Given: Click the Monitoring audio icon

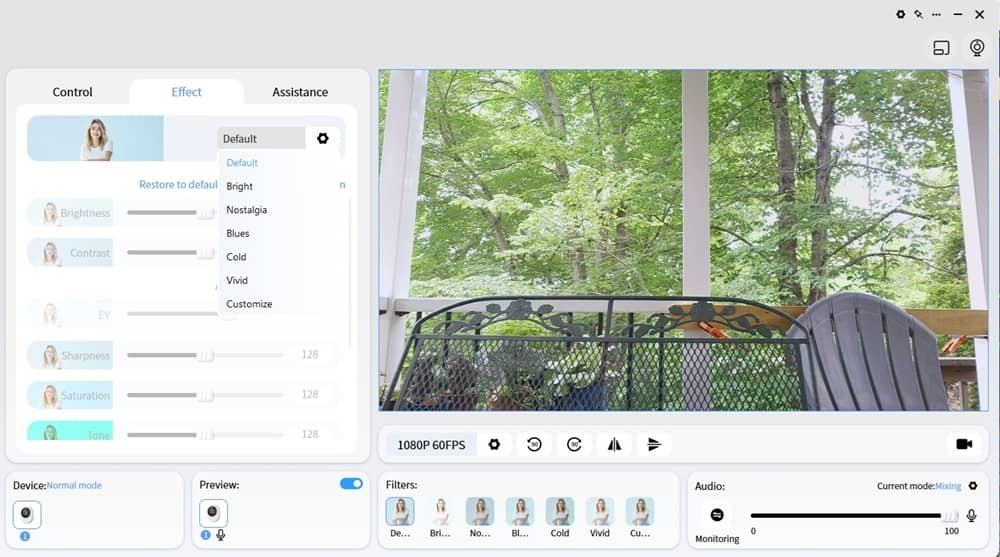Looking at the screenshot, I should (x=717, y=514).
